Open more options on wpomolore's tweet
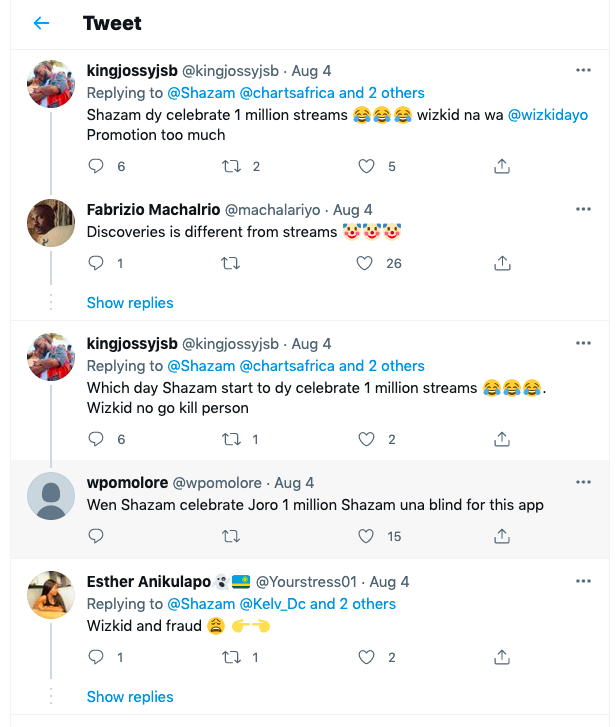Image resolution: width=615 pixels, height=727 pixels. [x=583, y=482]
